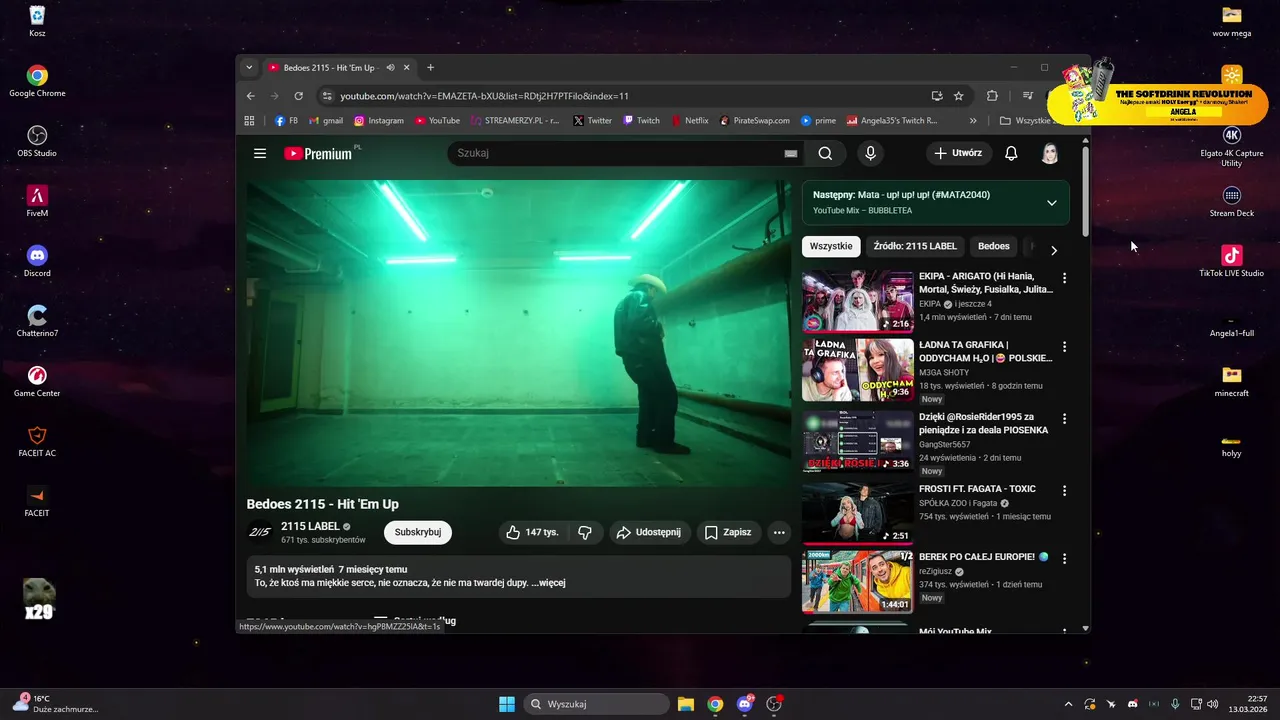Screen dimensions: 1280x720
Task: Open Chrome tab search dropdown arrow
Action: point(249,68)
